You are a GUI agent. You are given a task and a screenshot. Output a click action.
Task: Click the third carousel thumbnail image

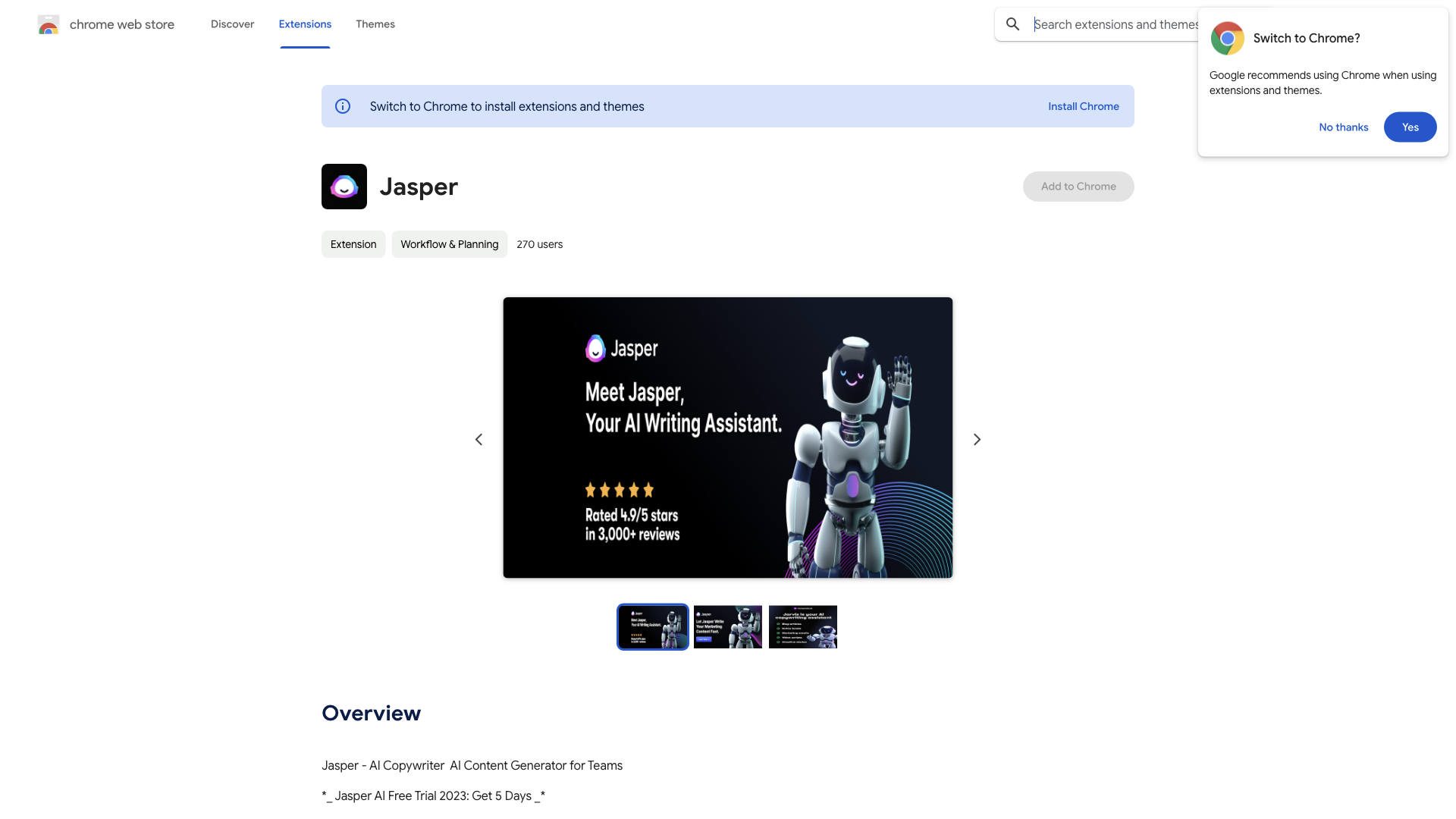[x=802, y=626]
